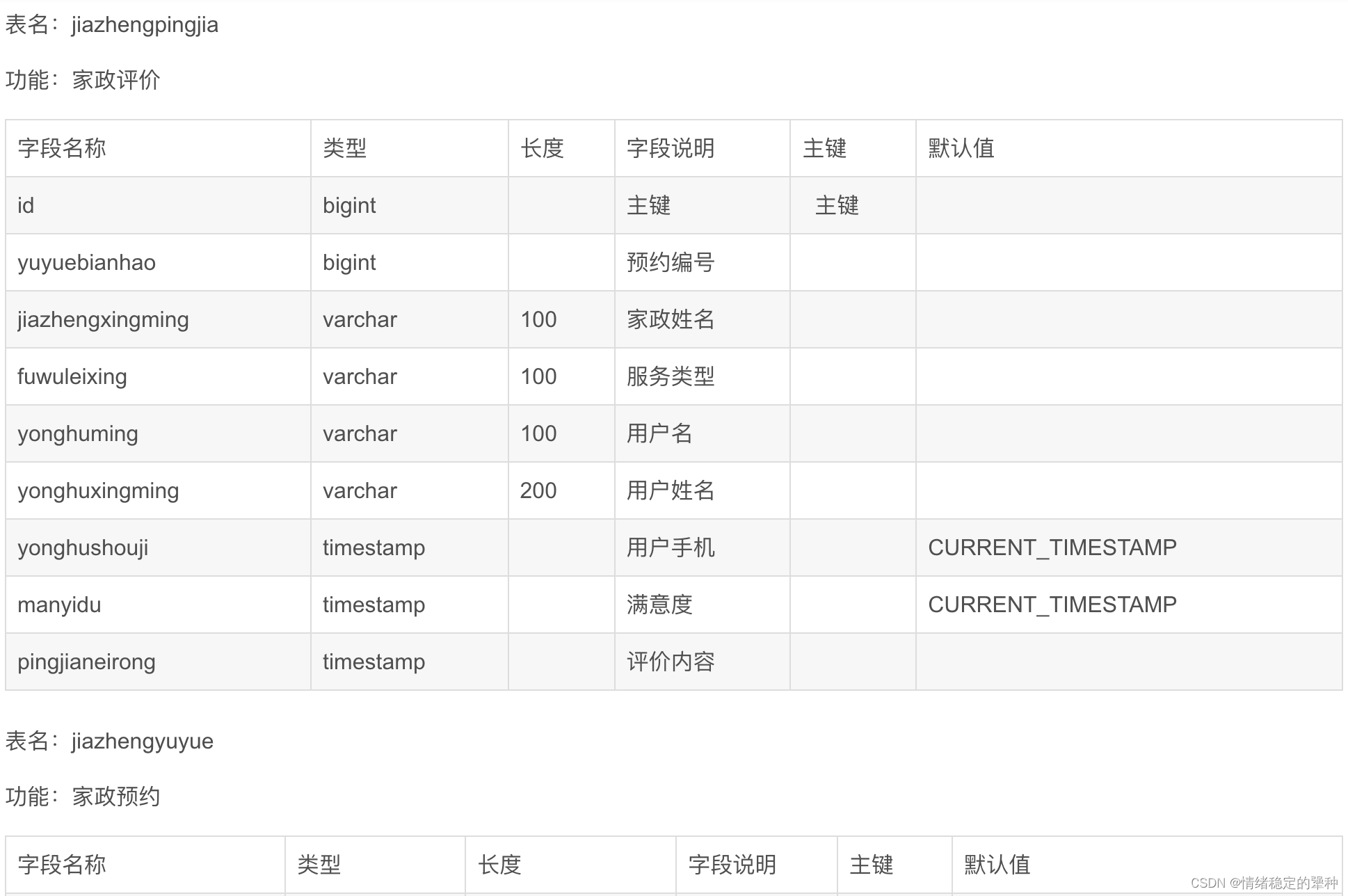Click the 主键 primary key marker in id row

(x=837, y=205)
